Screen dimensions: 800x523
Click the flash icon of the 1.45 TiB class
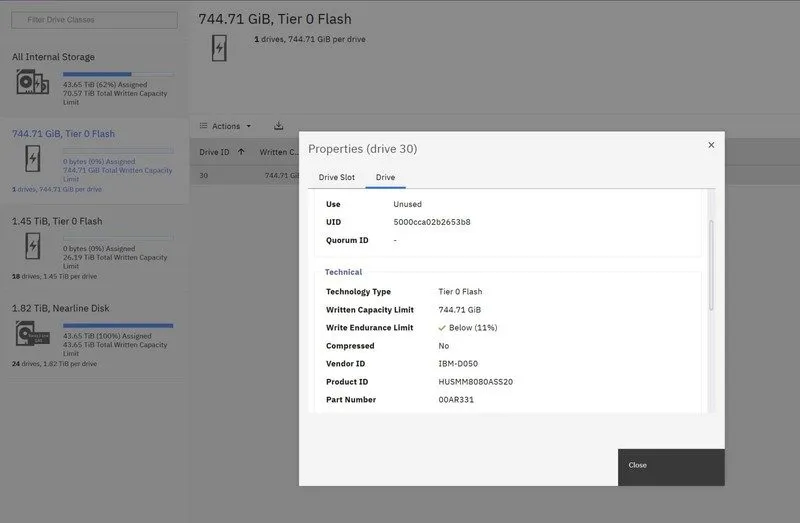(x=33, y=246)
